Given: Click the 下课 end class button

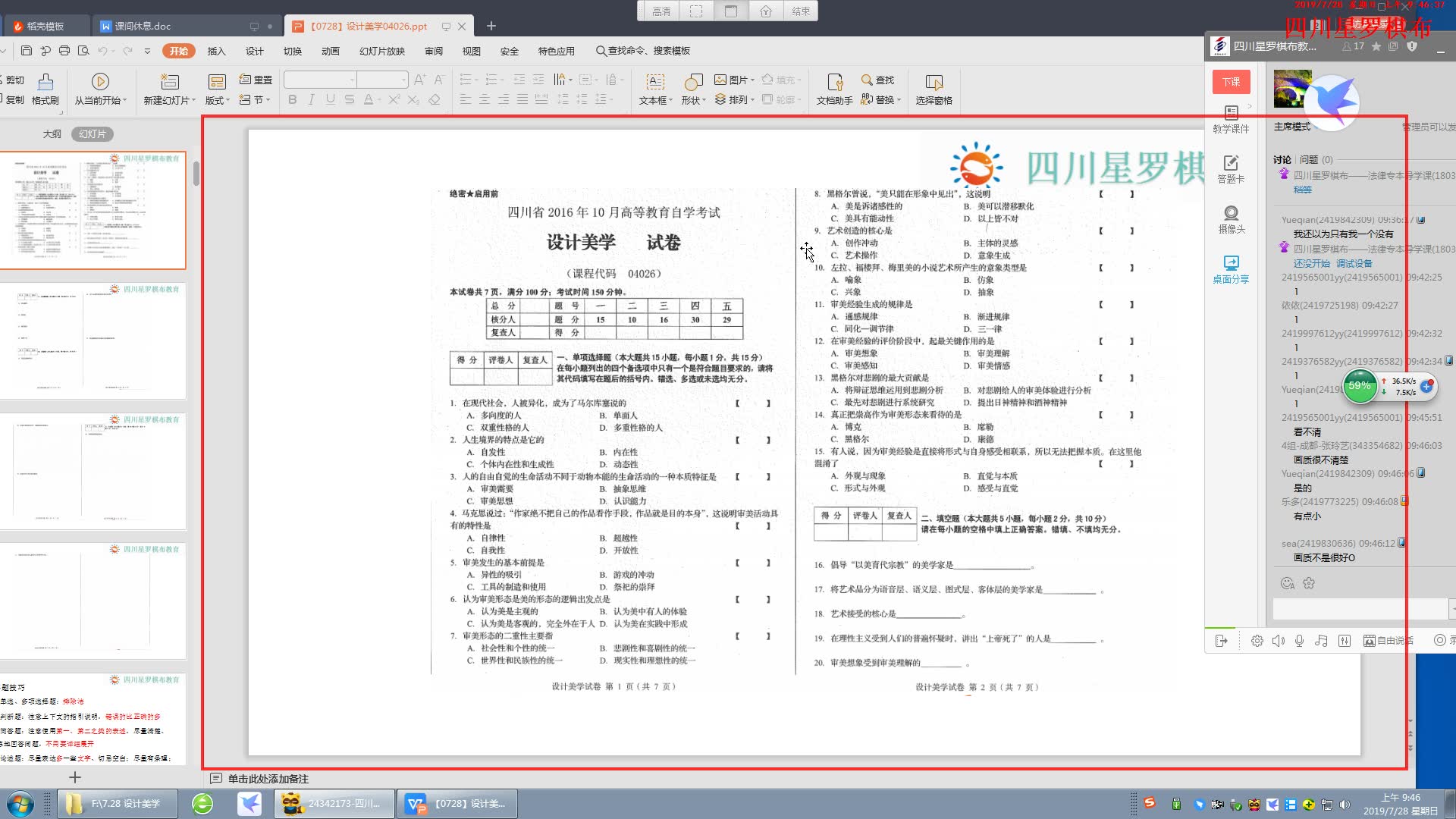Looking at the screenshot, I should [x=1231, y=82].
